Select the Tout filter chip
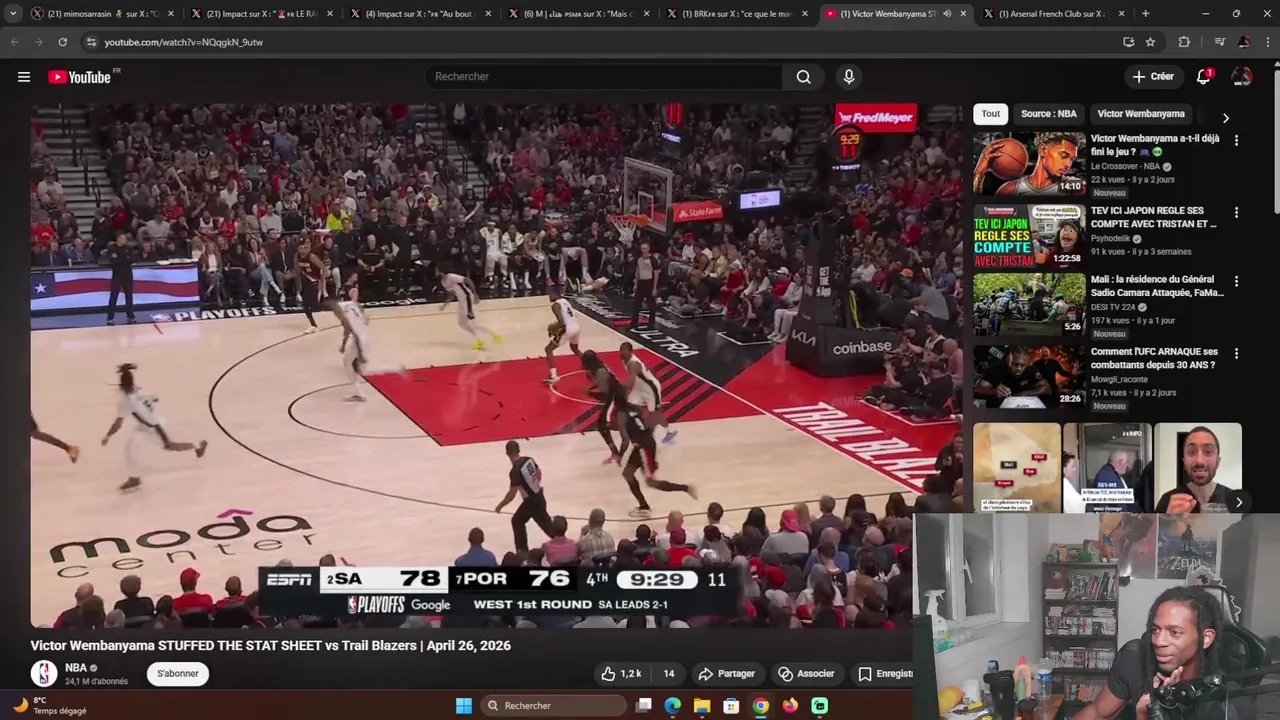Viewport: 1280px width, 720px height. pyautogui.click(x=991, y=114)
